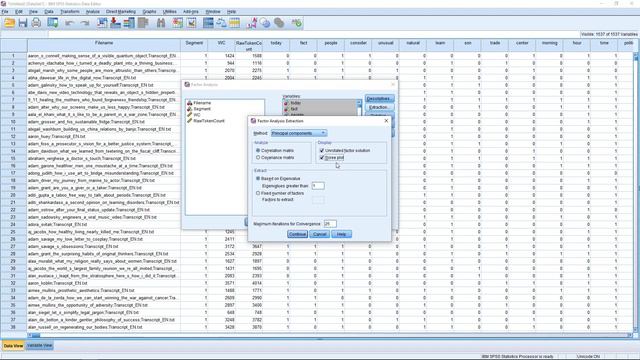640x360 pixels.
Task: Open Use Variable Sets icon
Action: tap(265, 23)
